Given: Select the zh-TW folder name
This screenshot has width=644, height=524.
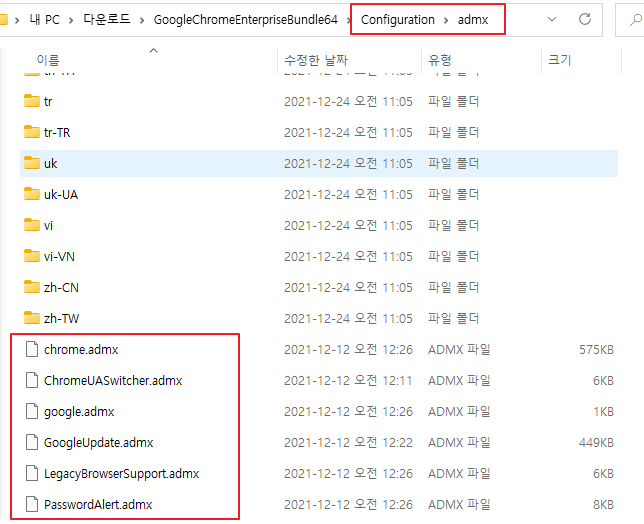Looking at the screenshot, I should click(61, 318).
